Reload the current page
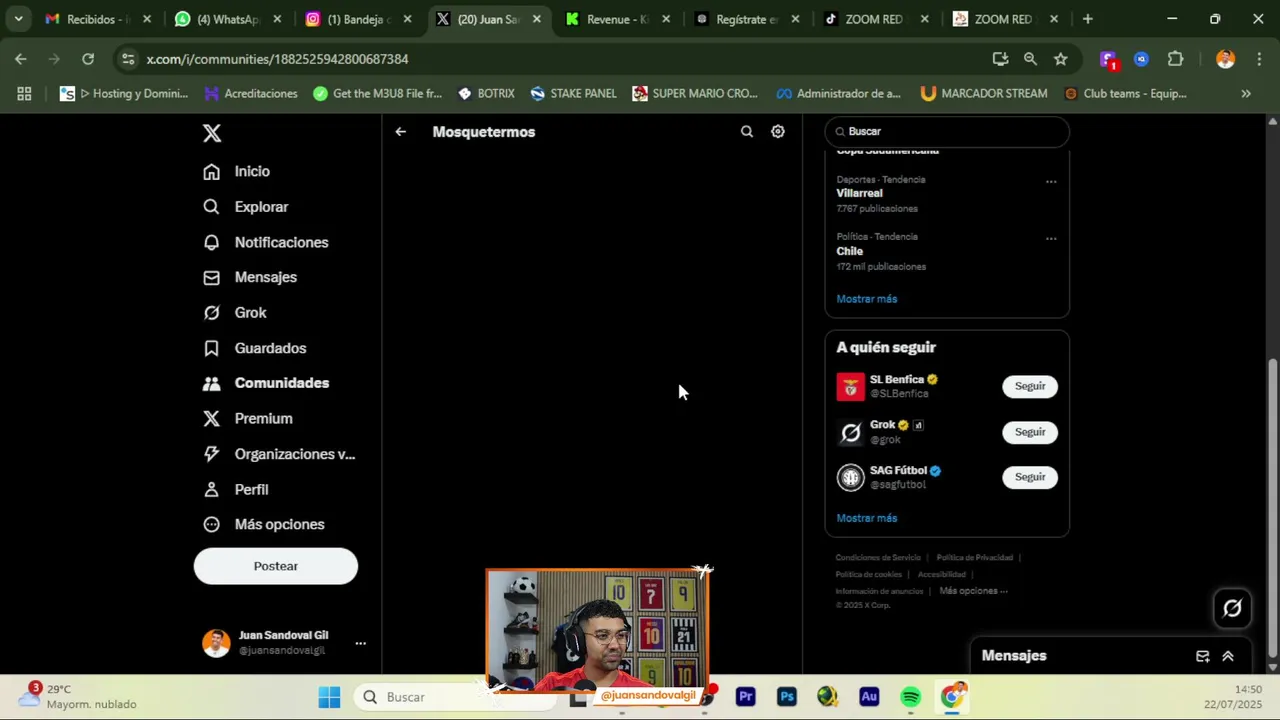The width and height of the screenshot is (1280, 720). pos(88,59)
